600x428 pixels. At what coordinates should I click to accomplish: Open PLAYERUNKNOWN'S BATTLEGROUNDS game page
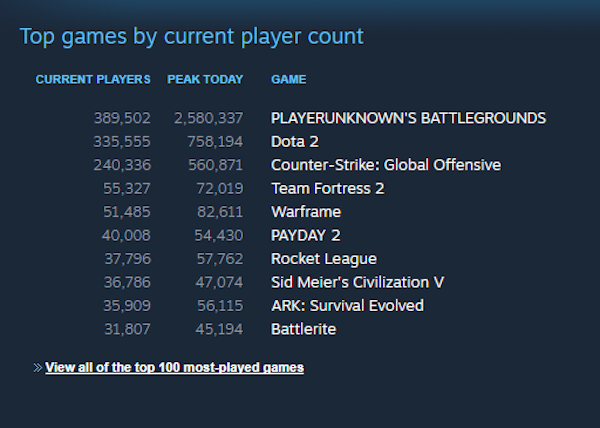pyautogui.click(x=408, y=118)
